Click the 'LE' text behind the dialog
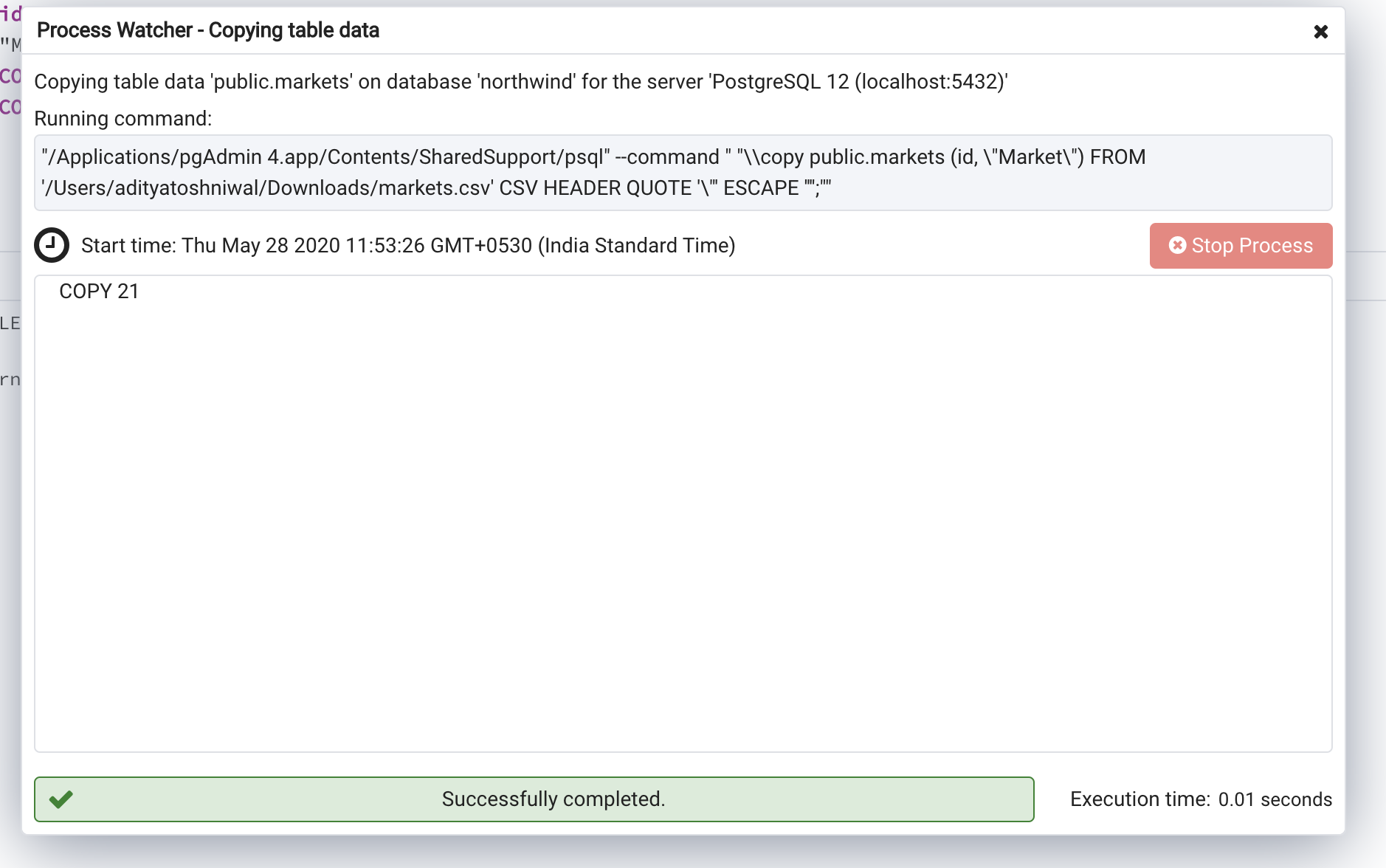The image size is (1386, 868). pyautogui.click(x=10, y=323)
